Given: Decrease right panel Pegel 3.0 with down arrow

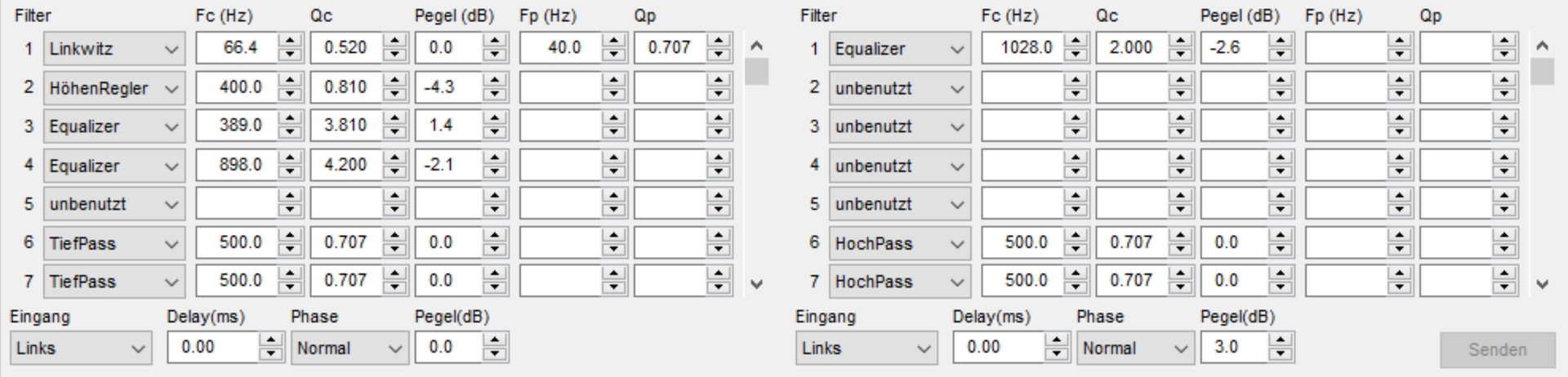Looking at the screenshot, I should pos(1280,354).
